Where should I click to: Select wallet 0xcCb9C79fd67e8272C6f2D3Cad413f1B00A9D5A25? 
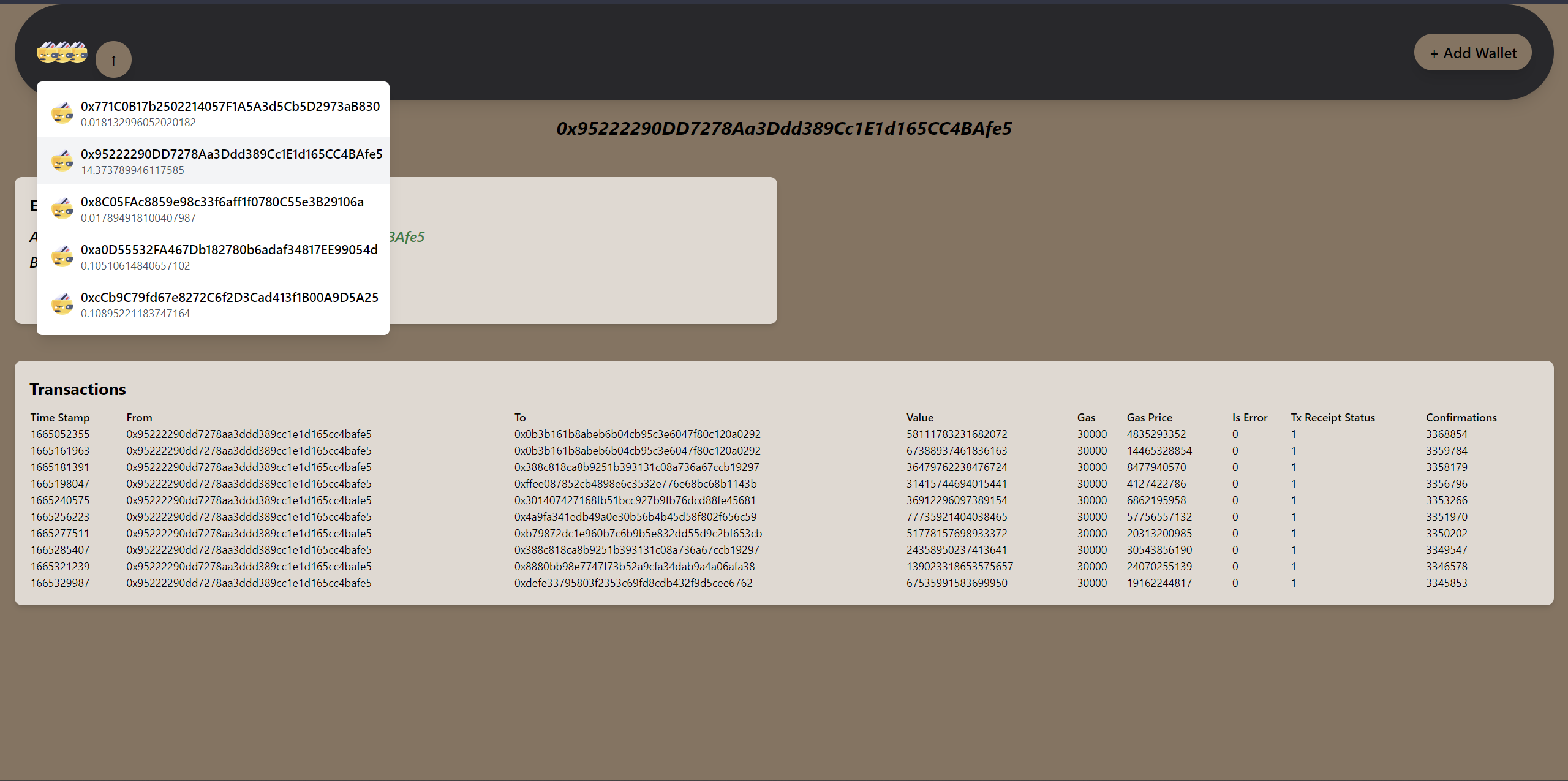point(229,298)
